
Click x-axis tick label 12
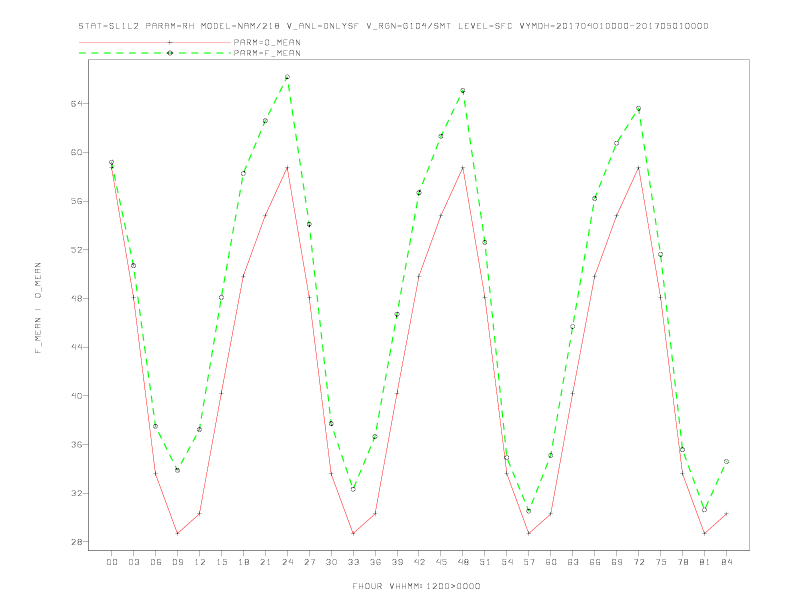(200, 562)
